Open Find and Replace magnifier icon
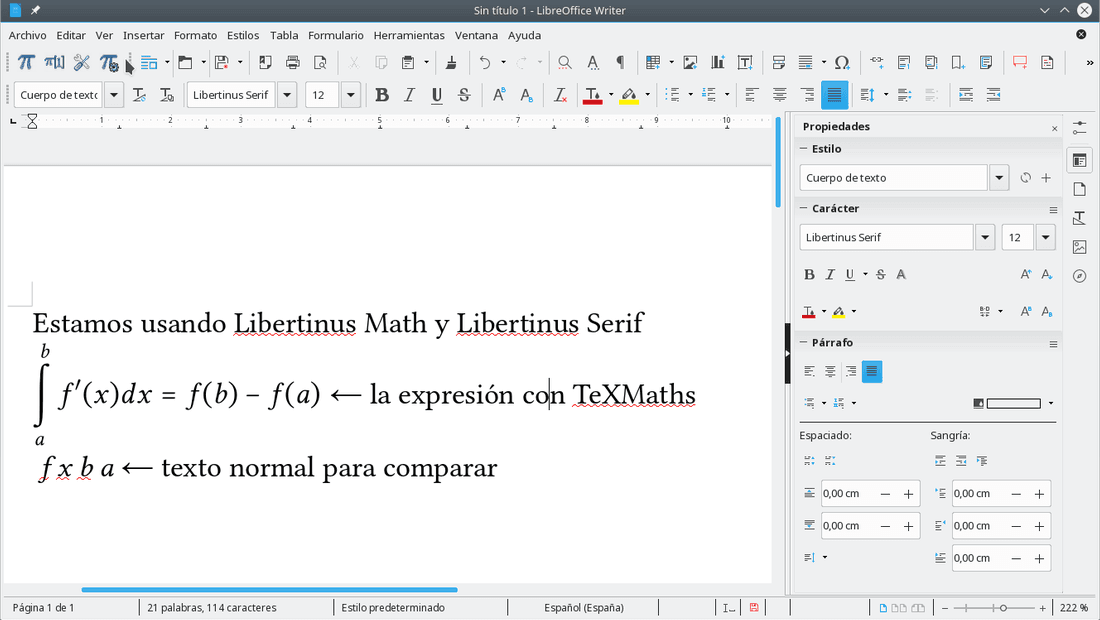Image resolution: width=1100 pixels, height=620 pixels. pos(564,62)
